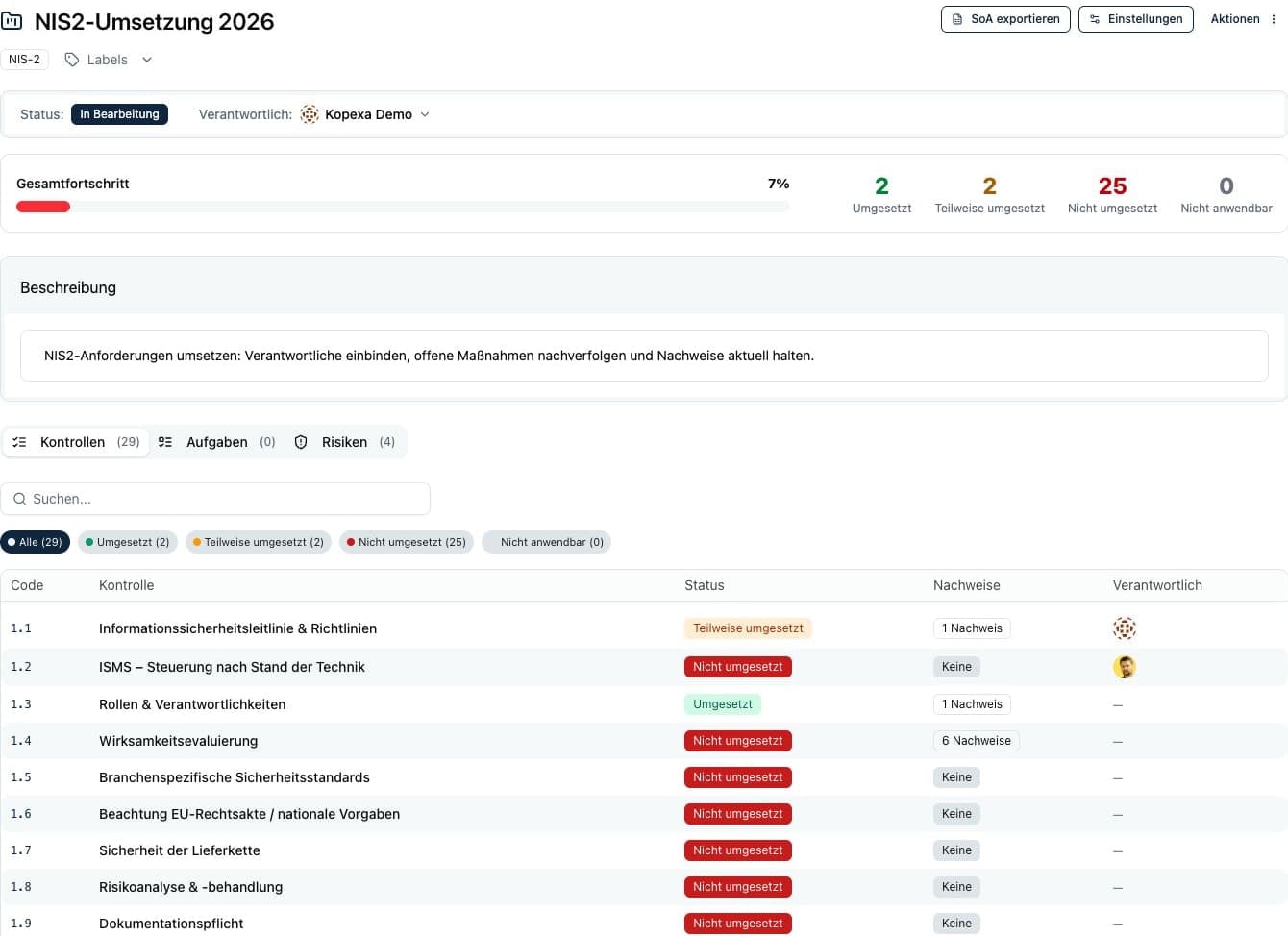Click the 1 Nachweis badge in row 1.3
1288x936 pixels.
pos(972,704)
